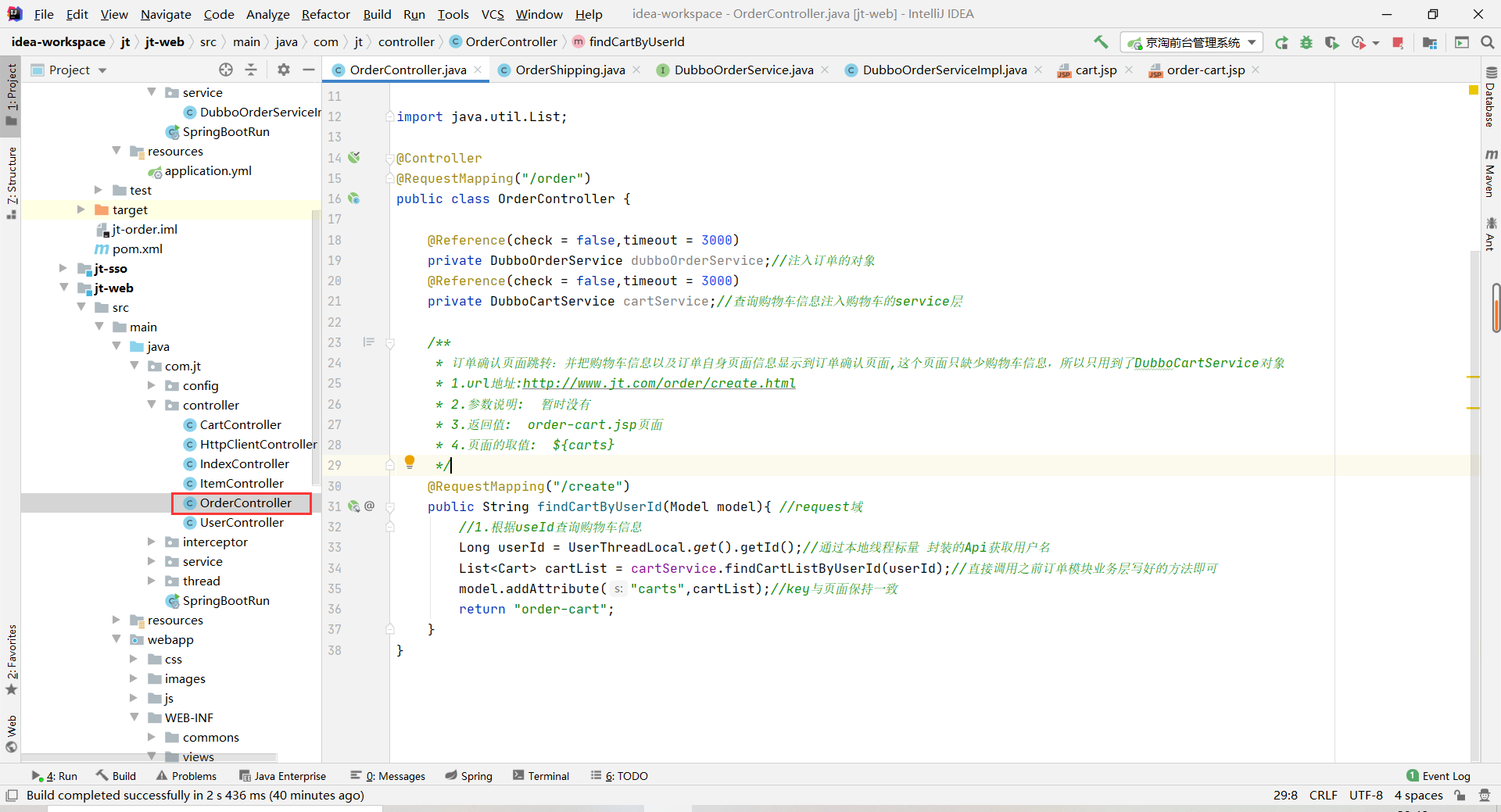
Task: Open the Refactor menu
Action: pyautogui.click(x=326, y=14)
